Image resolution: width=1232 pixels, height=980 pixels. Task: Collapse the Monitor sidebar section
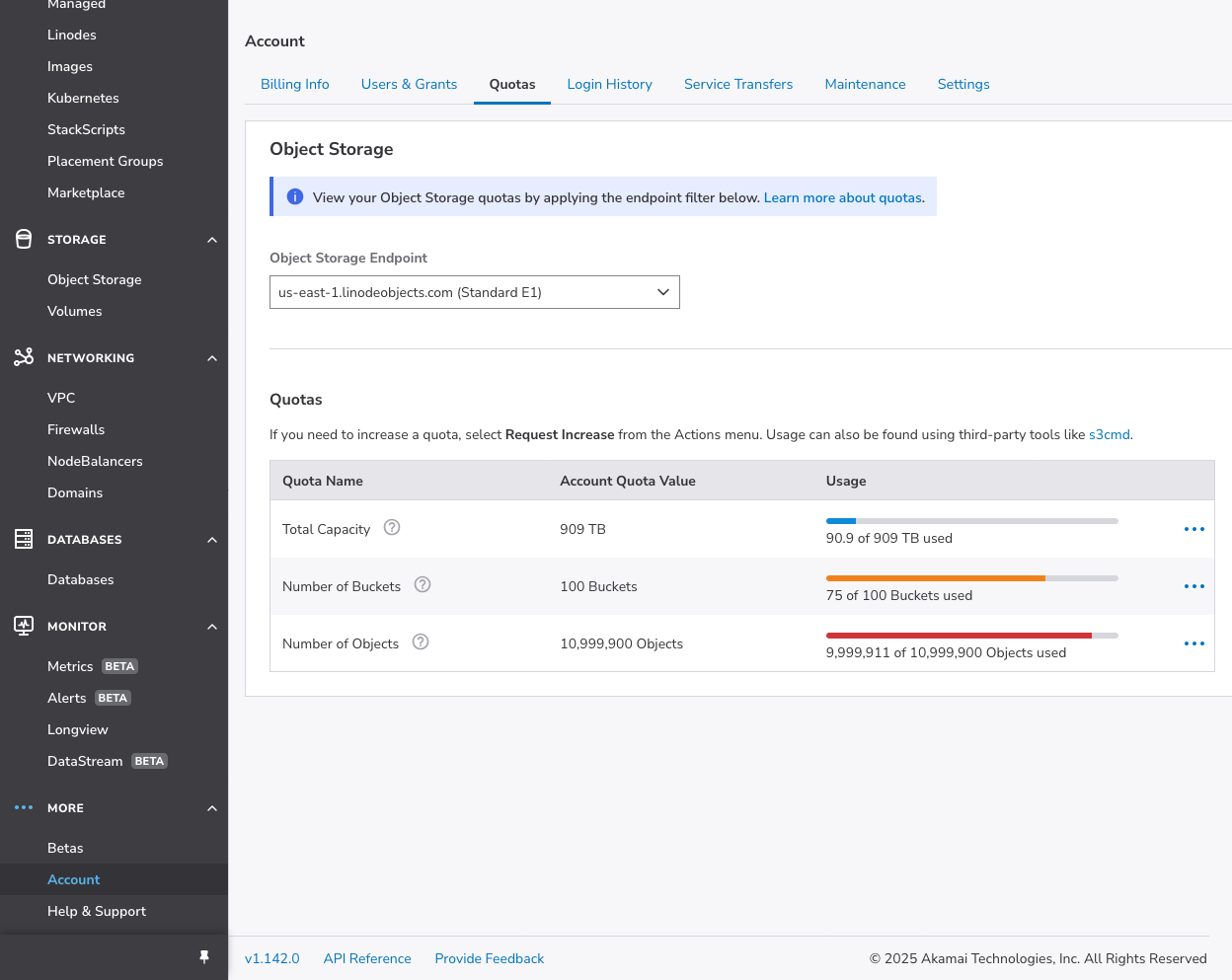212,627
